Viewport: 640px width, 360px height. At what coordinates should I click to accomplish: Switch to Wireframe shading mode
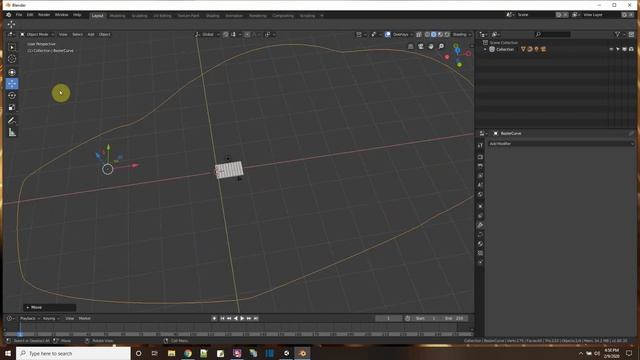click(x=427, y=34)
